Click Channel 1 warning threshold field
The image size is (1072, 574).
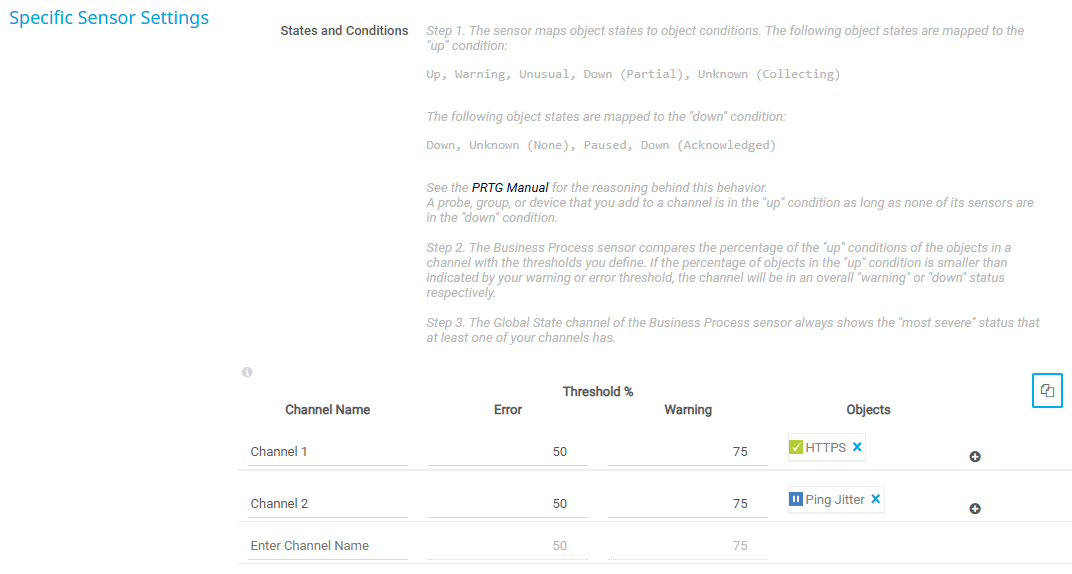click(687, 452)
